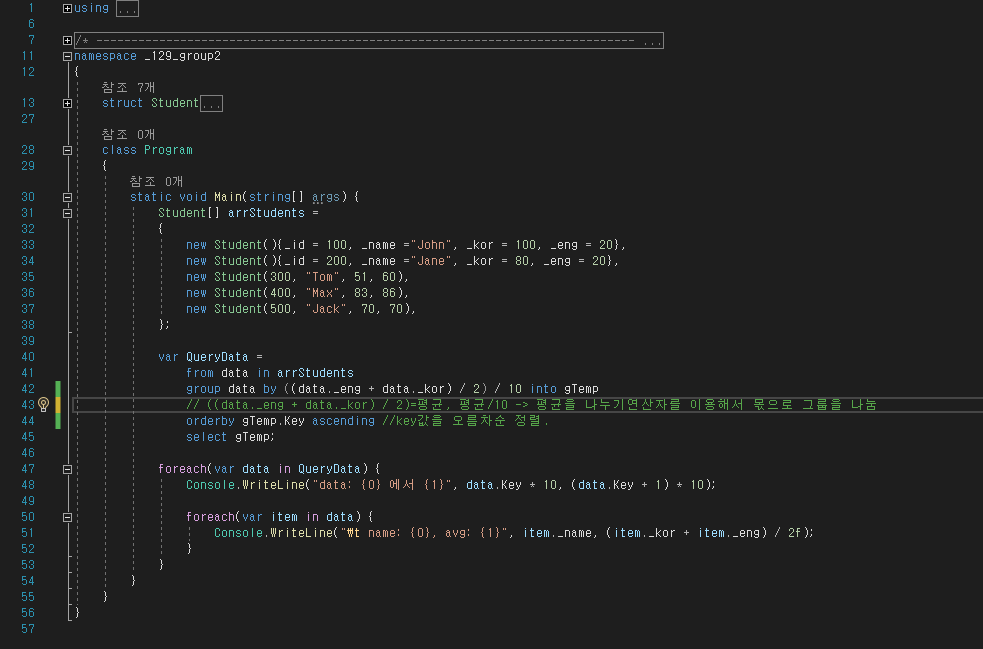Click the "John" string literal

coord(431,245)
